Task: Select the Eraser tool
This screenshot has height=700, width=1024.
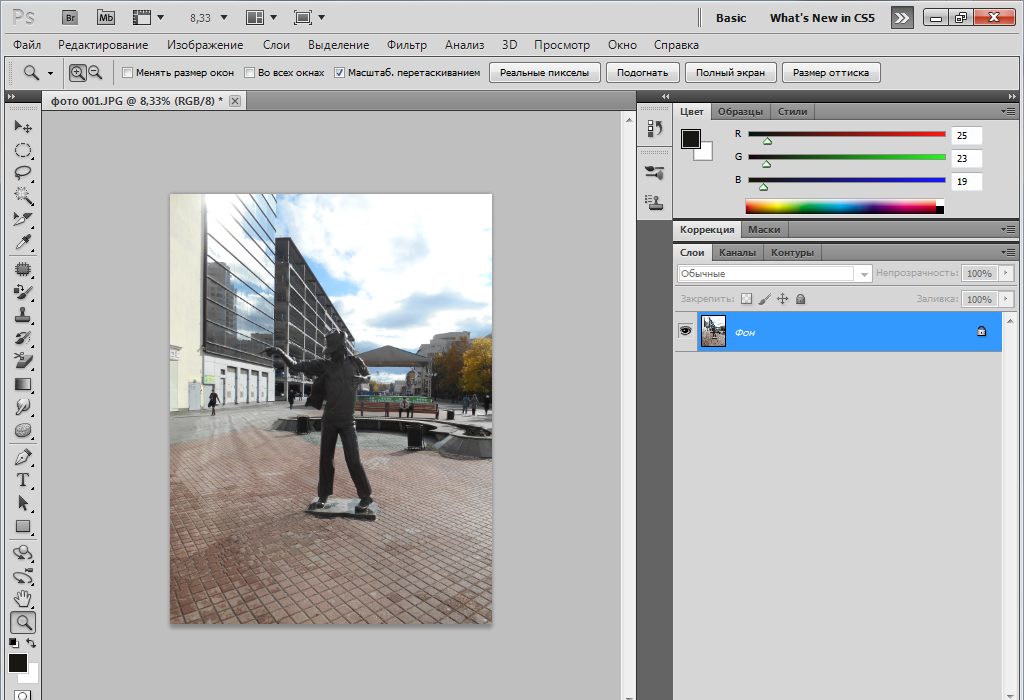Action: [x=23, y=361]
